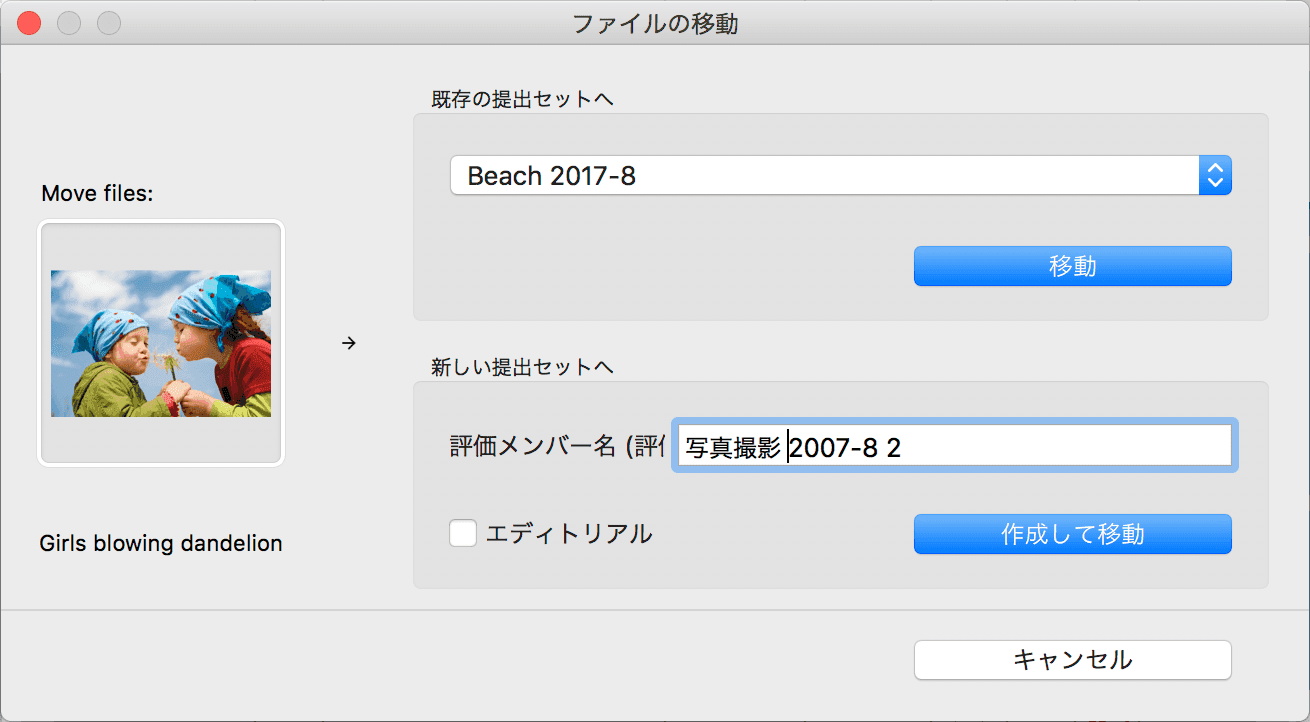Cancel with the キャンセル button
The image size is (1310, 722).
click(x=1073, y=660)
